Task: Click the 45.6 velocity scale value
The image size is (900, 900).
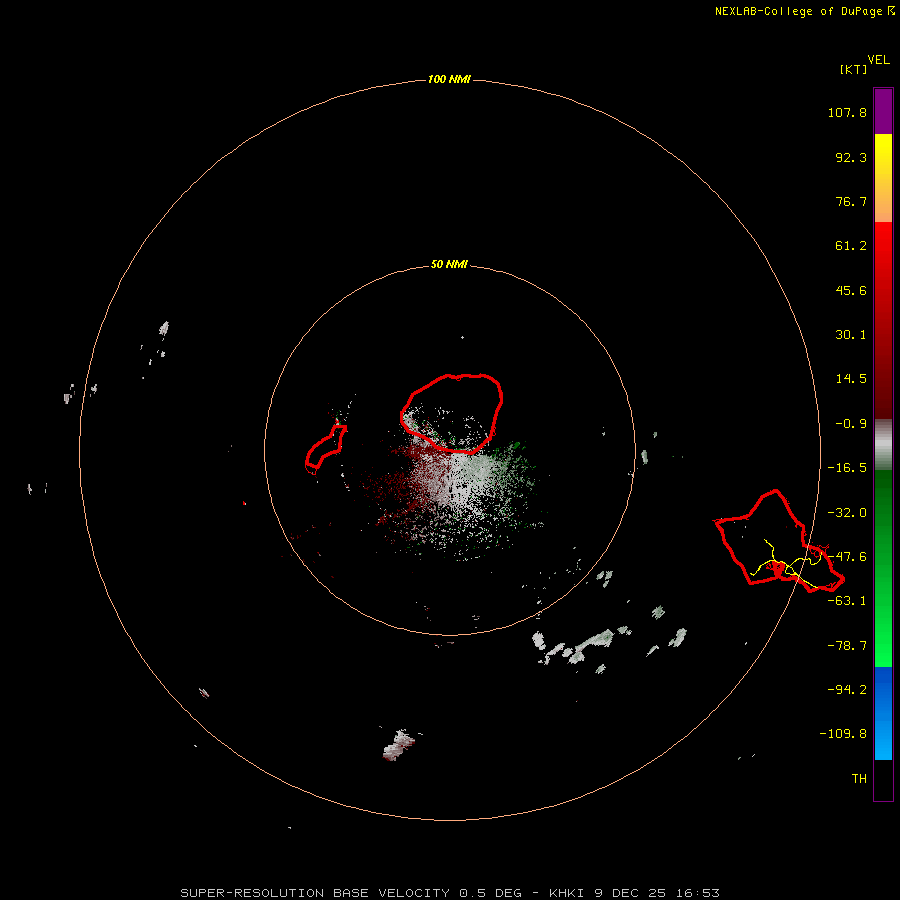Action: (x=851, y=290)
